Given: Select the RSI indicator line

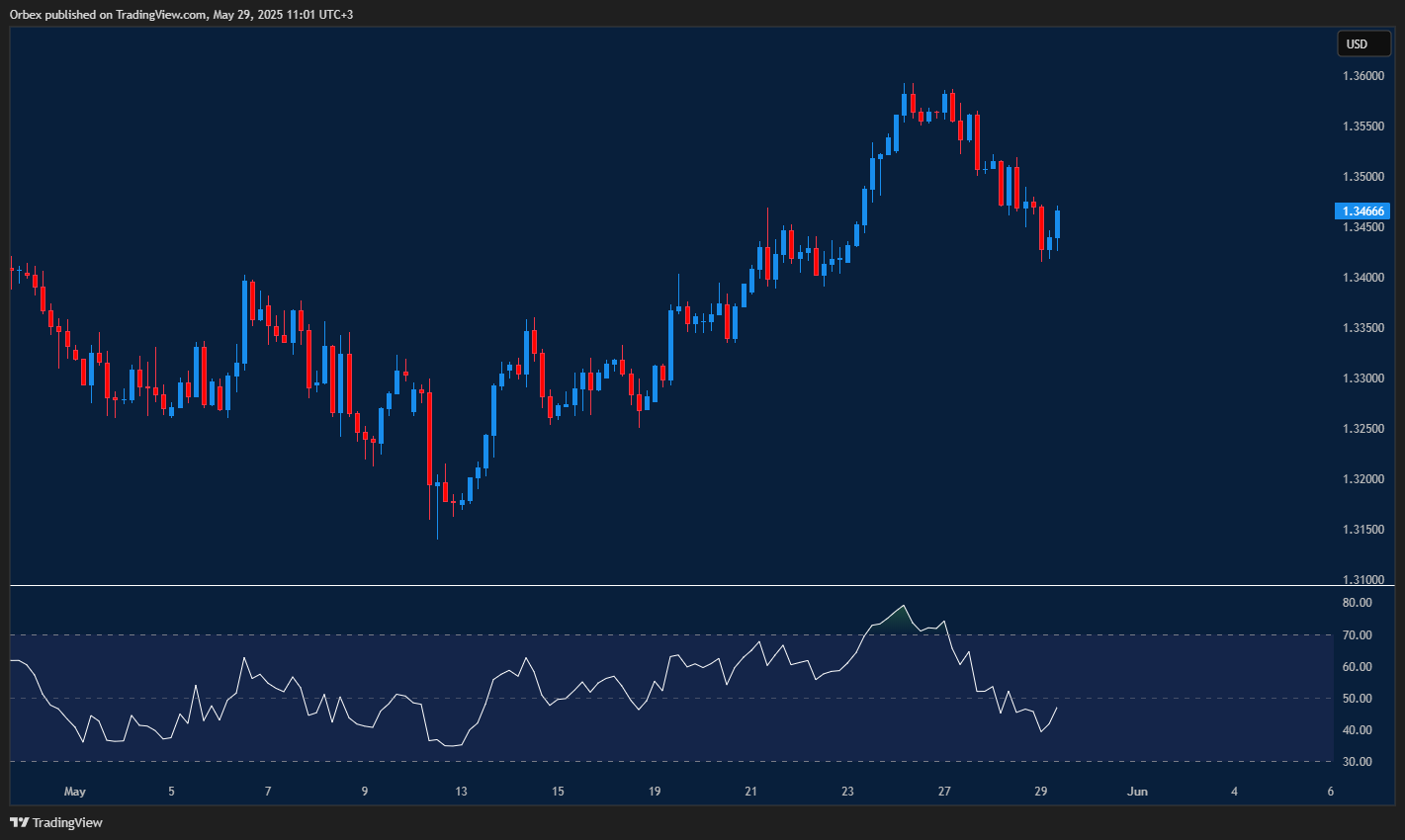Looking at the screenshot, I should click(692, 662).
